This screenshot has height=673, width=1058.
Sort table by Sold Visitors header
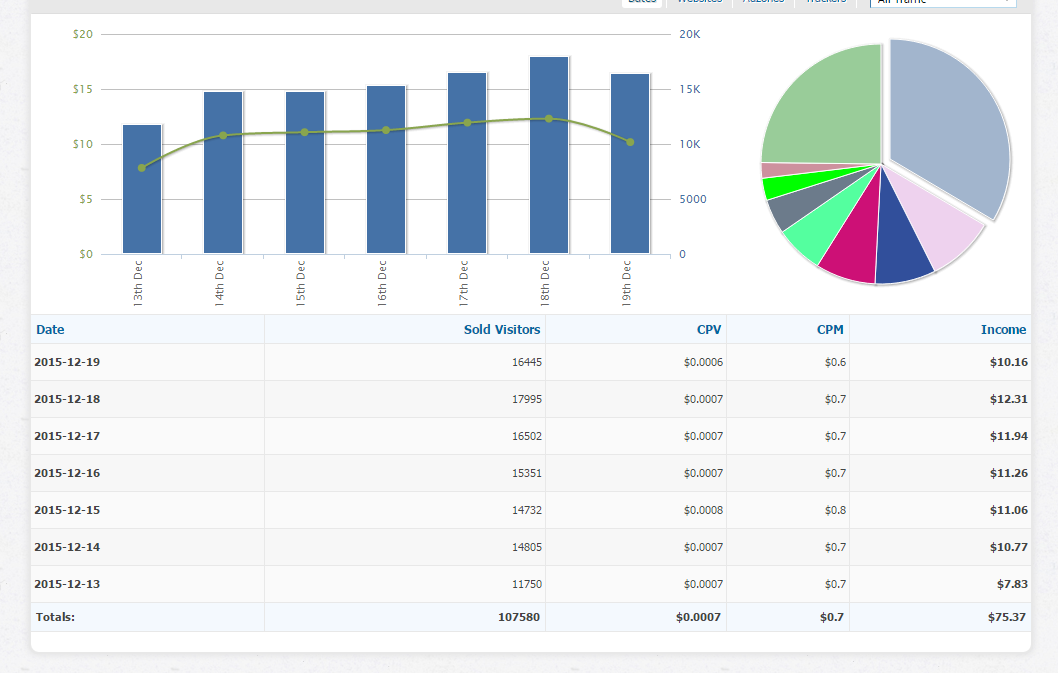click(501, 329)
